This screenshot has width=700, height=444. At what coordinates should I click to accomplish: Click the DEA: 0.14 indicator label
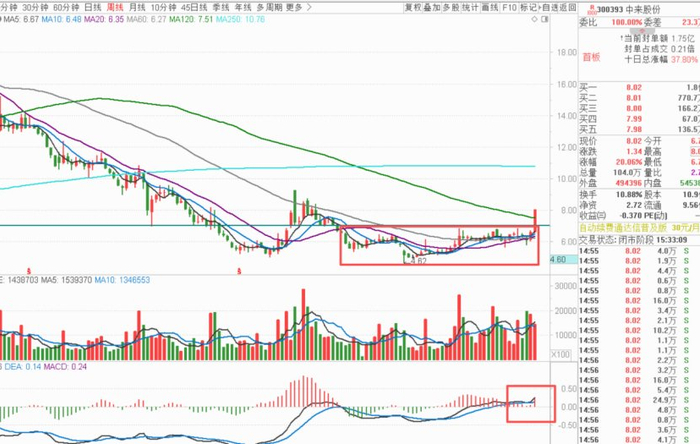(x=22, y=366)
